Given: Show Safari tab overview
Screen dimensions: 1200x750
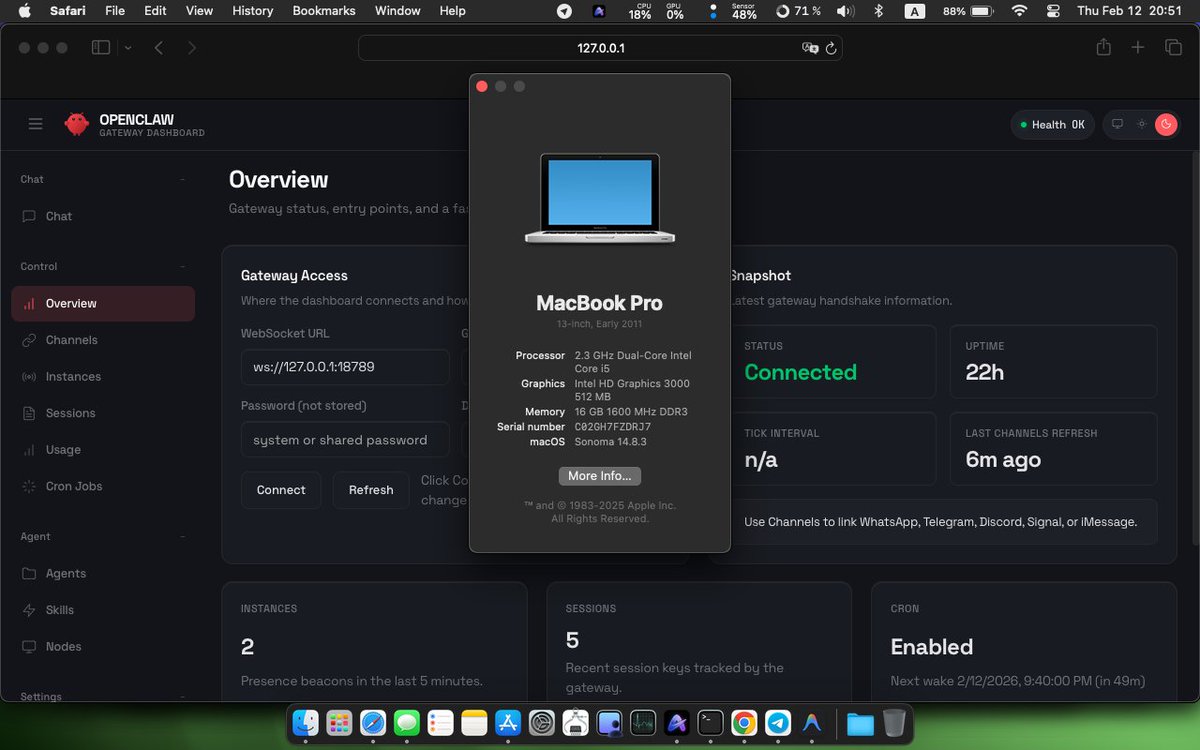Looking at the screenshot, I should [1173, 47].
